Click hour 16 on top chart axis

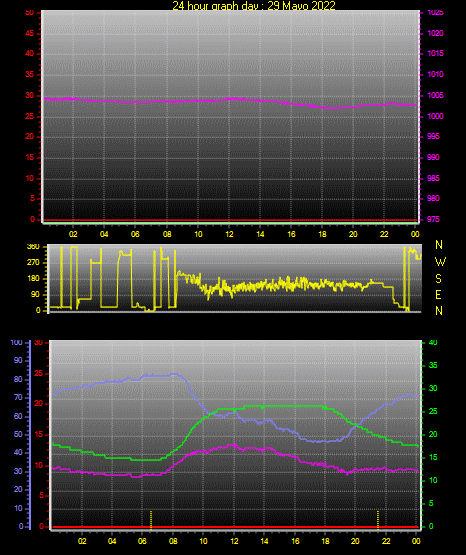291,234
